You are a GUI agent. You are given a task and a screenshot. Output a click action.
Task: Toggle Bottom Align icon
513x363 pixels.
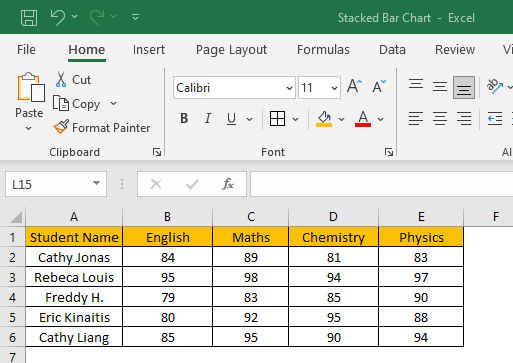[464, 87]
